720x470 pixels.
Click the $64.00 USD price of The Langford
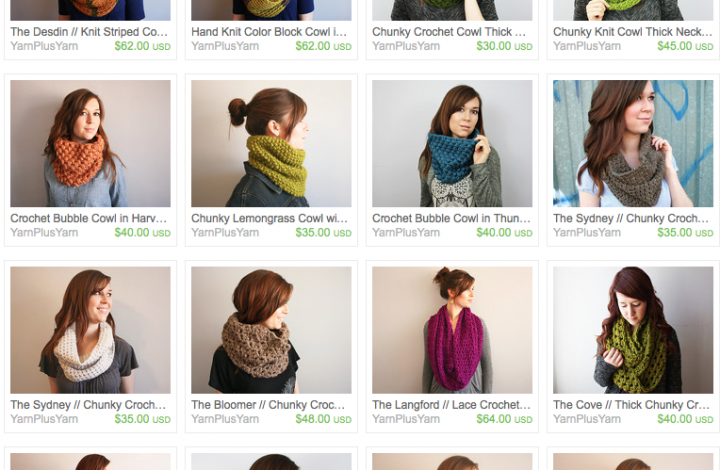[504, 419]
